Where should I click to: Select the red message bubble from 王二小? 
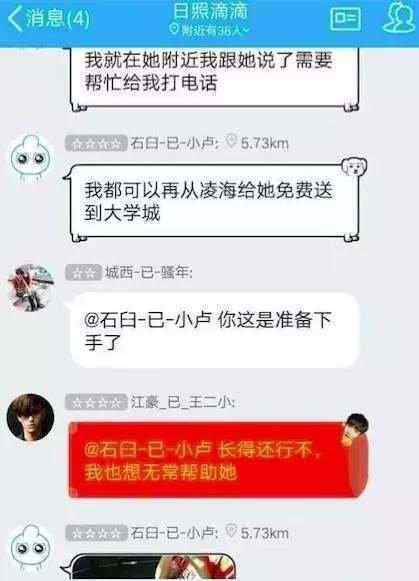point(219,459)
